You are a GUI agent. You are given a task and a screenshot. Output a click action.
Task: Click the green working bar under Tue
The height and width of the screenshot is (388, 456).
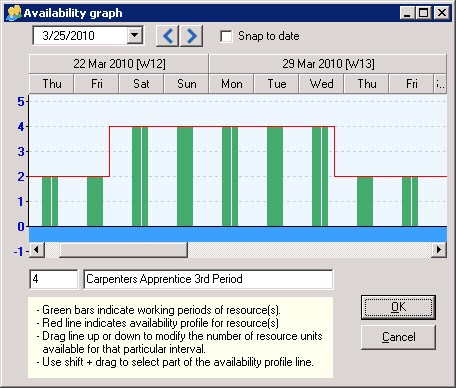275,177
